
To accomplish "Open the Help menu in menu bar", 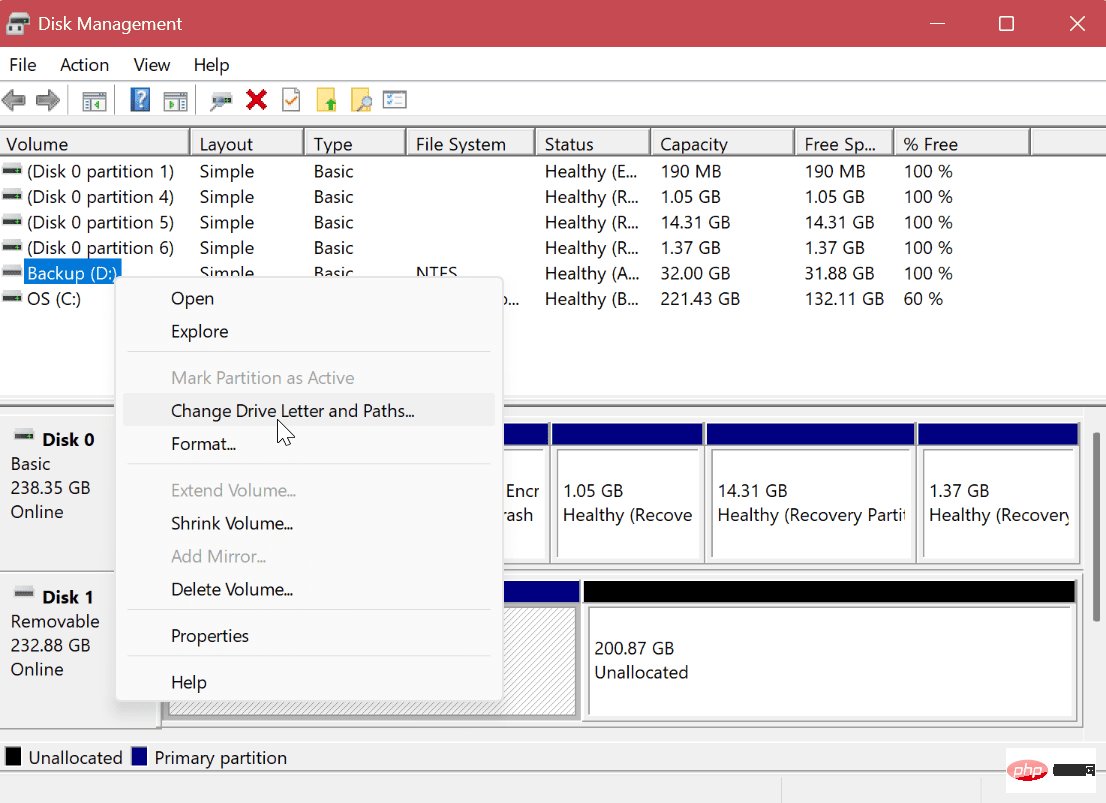I will click(x=211, y=65).
